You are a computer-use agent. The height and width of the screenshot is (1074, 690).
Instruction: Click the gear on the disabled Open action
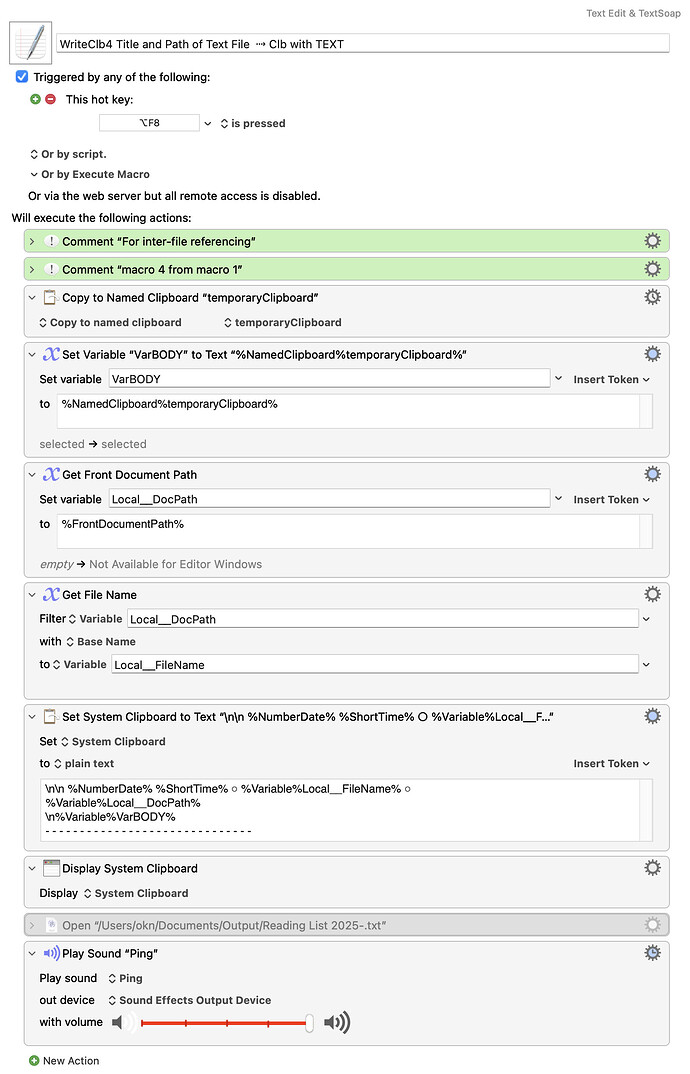[652, 925]
